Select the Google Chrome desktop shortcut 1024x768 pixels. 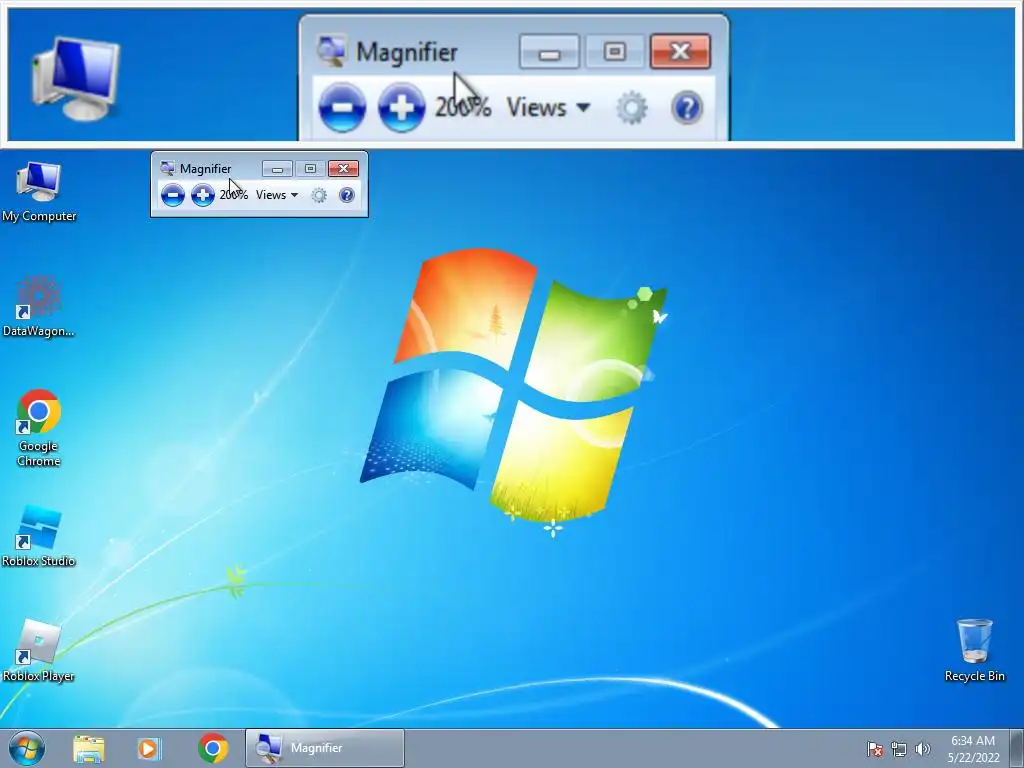39,428
